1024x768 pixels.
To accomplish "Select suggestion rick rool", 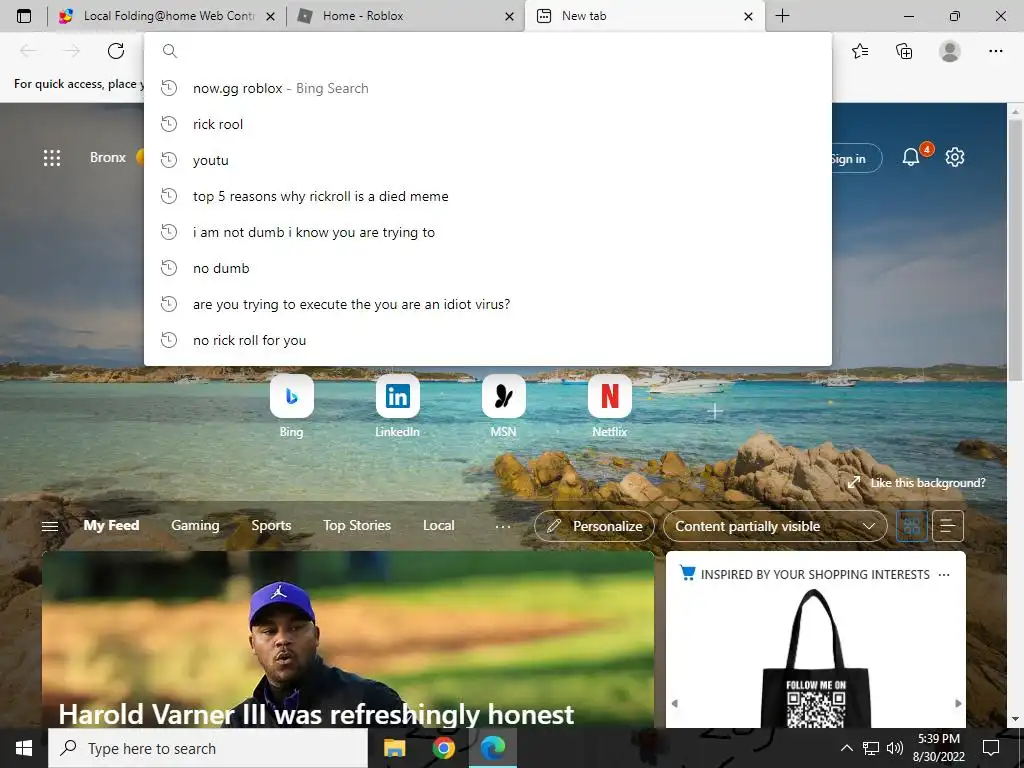I will [x=488, y=124].
